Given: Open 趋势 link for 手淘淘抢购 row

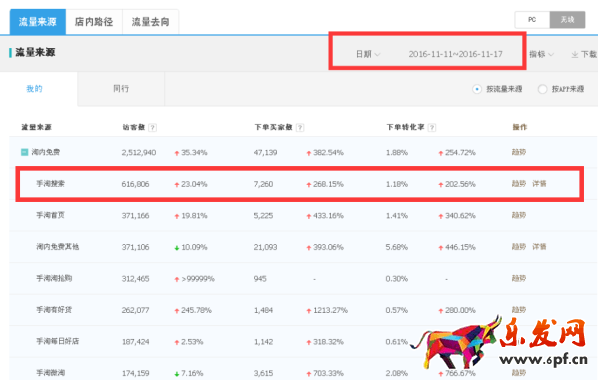Looking at the screenshot, I should (519, 279).
